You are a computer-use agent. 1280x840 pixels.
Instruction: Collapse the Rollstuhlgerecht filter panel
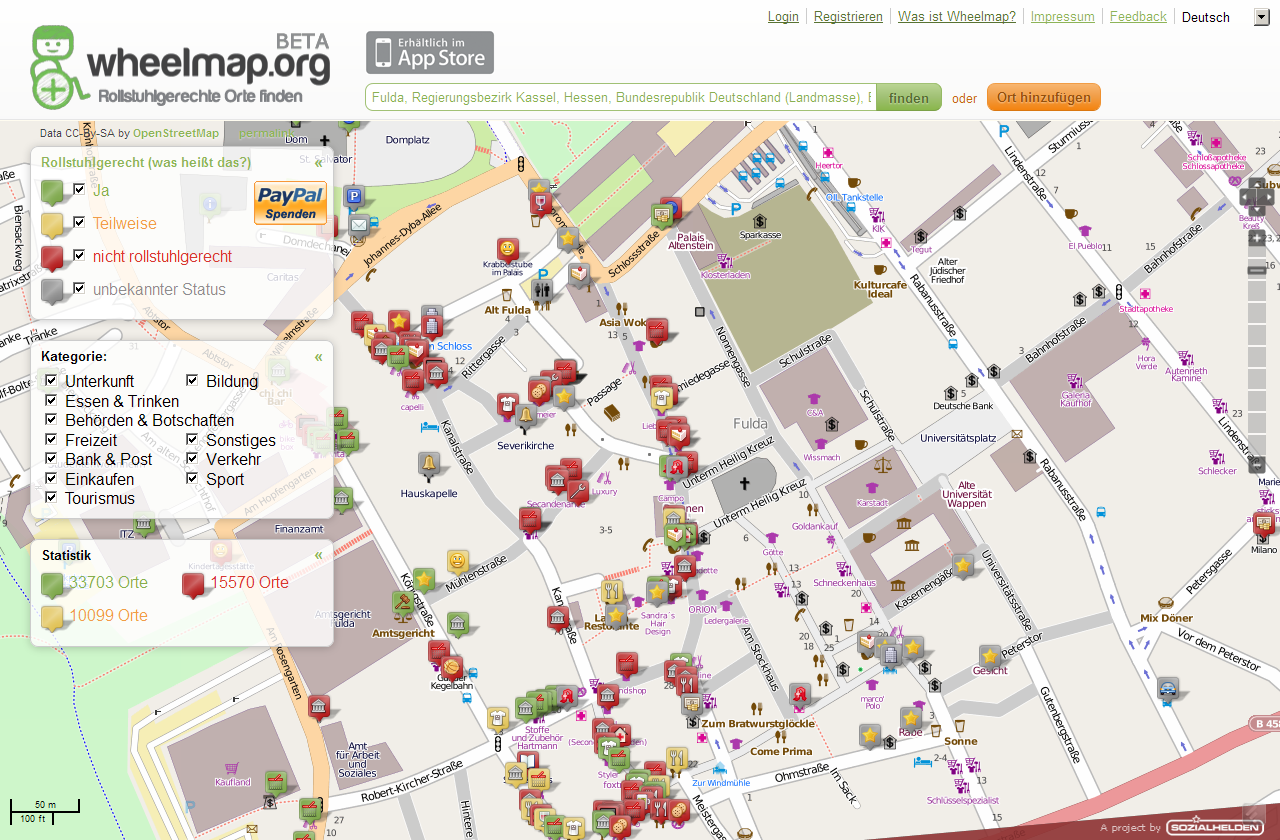[319, 162]
